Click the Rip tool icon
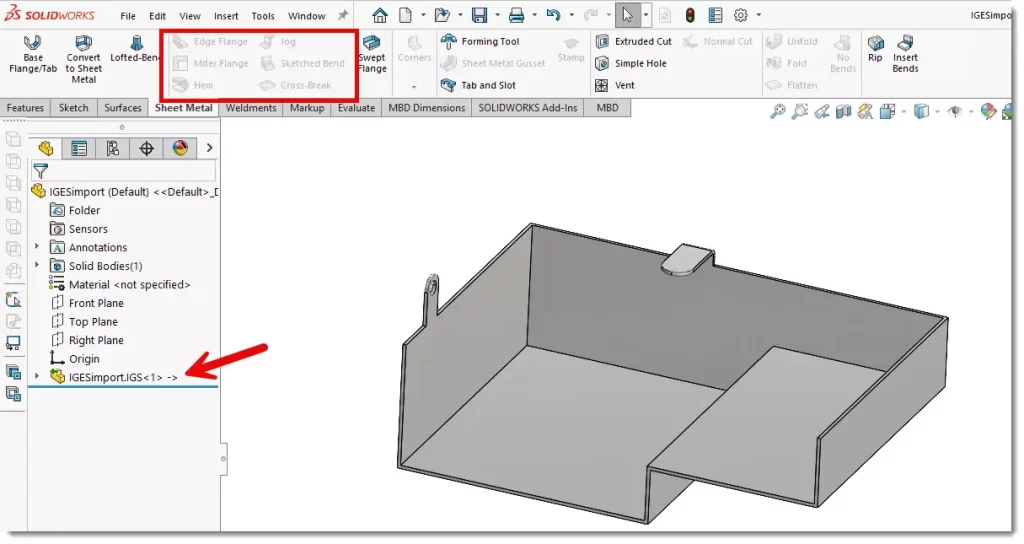This screenshot has height=544, width=1024. [875, 49]
